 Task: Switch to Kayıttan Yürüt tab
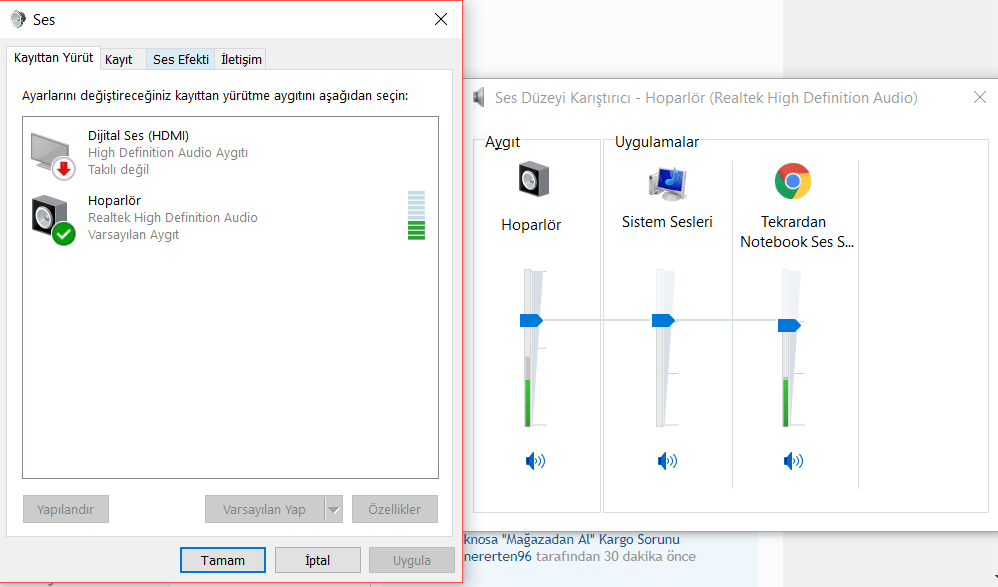[x=53, y=58]
